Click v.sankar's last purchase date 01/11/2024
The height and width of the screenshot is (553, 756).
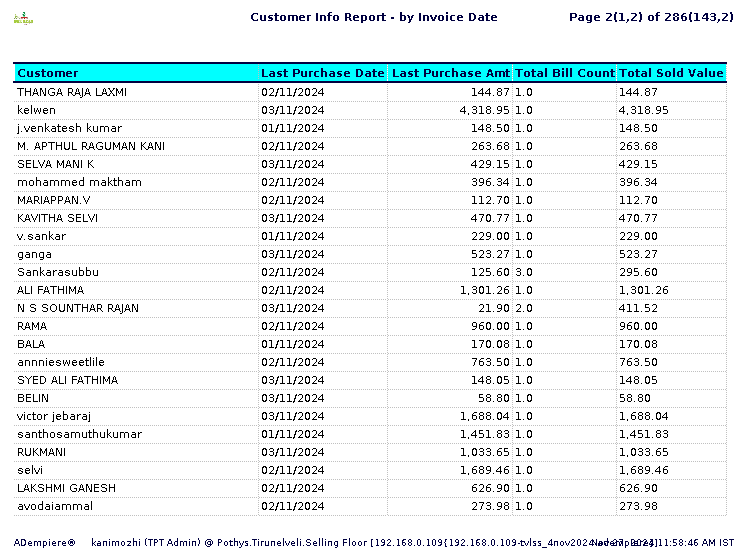point(293,236)
